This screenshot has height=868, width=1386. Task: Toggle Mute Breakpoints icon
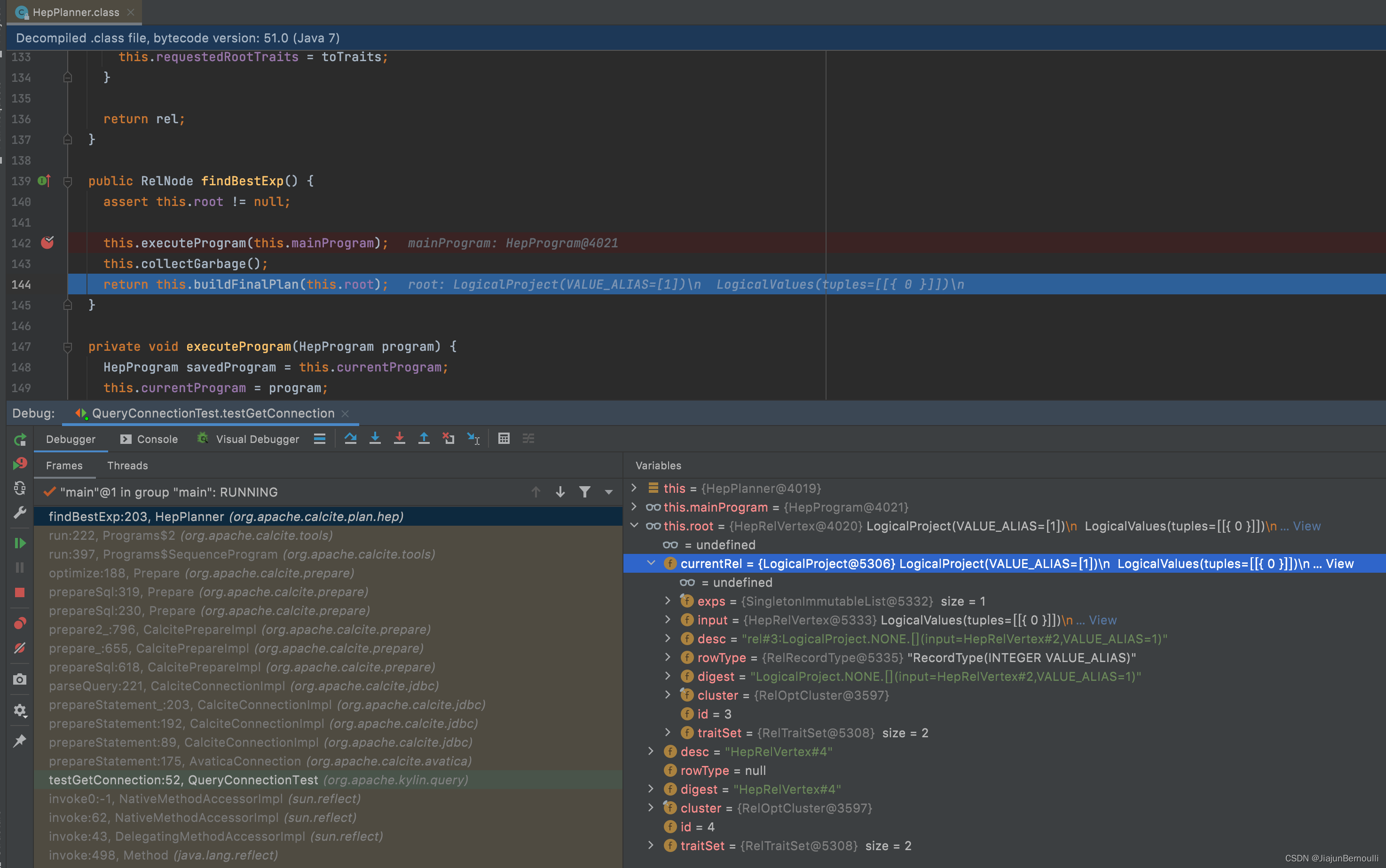tap(20, 647)
